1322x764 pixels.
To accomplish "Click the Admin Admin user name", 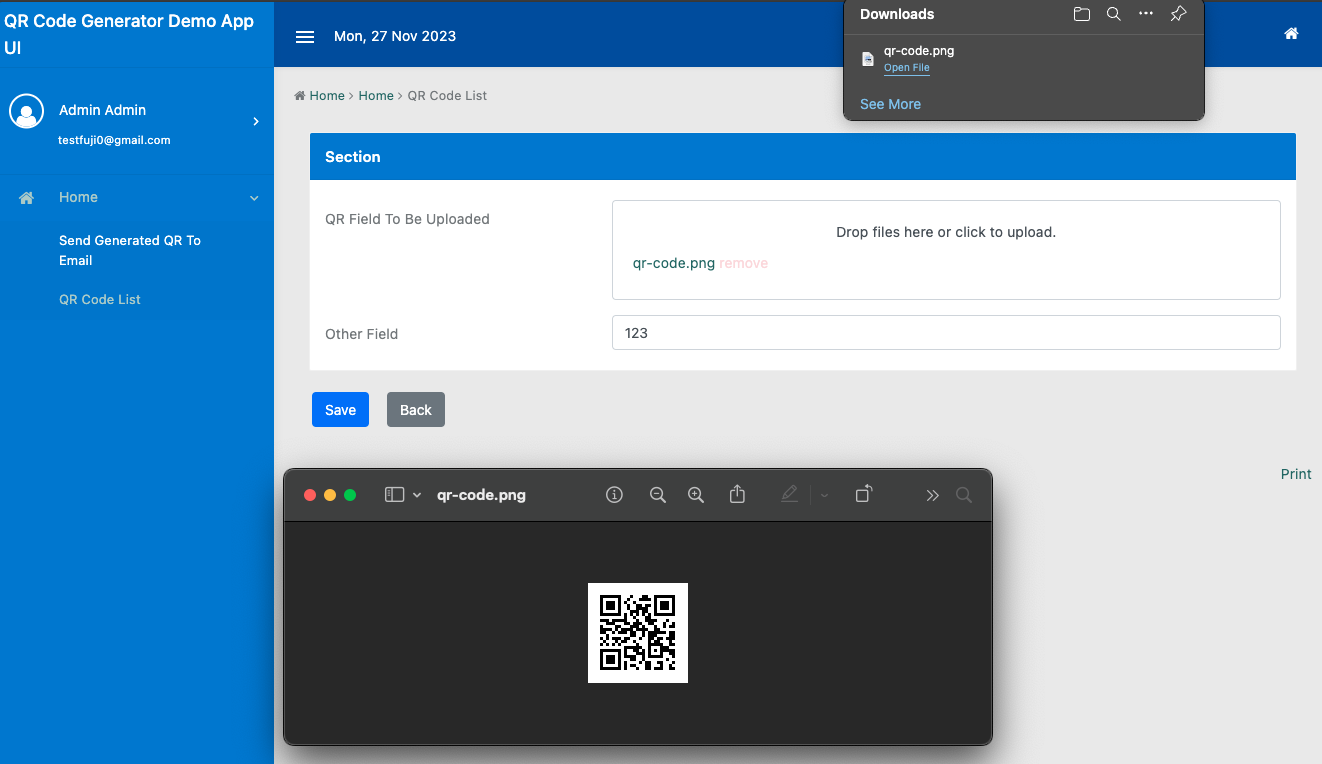I will point(102,110).
